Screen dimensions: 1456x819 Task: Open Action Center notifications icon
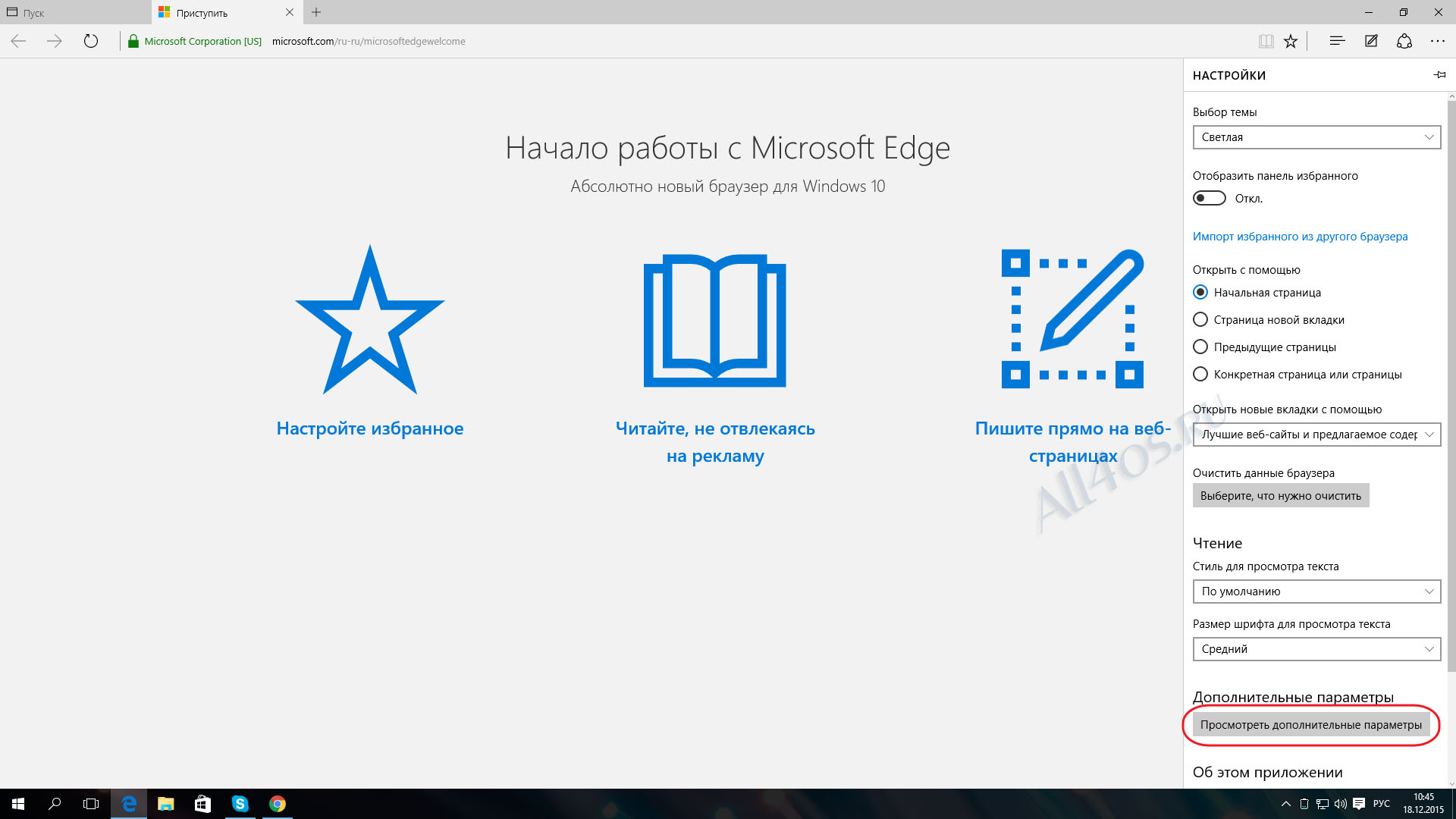pyautogui.click(x=1359, y=804)
